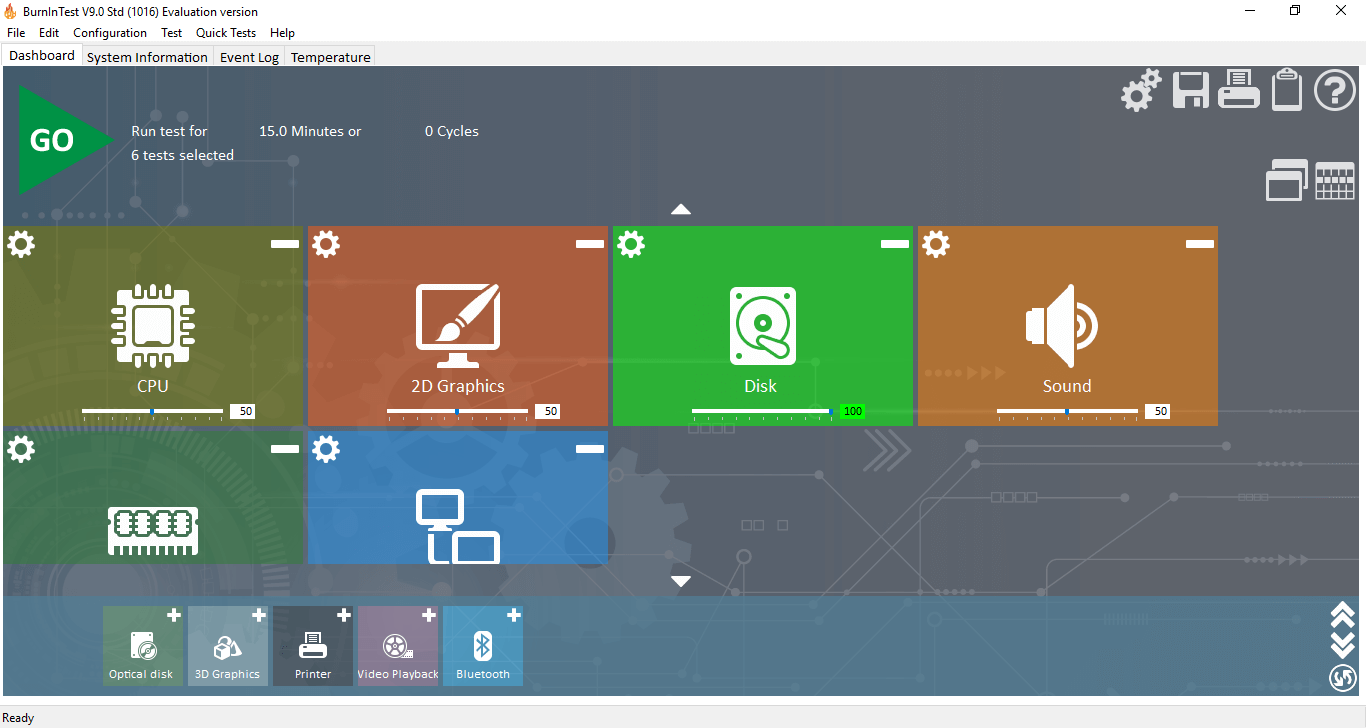Click the floppy disk save icon
The image size is (1366, 728).
coord(1190,91)
